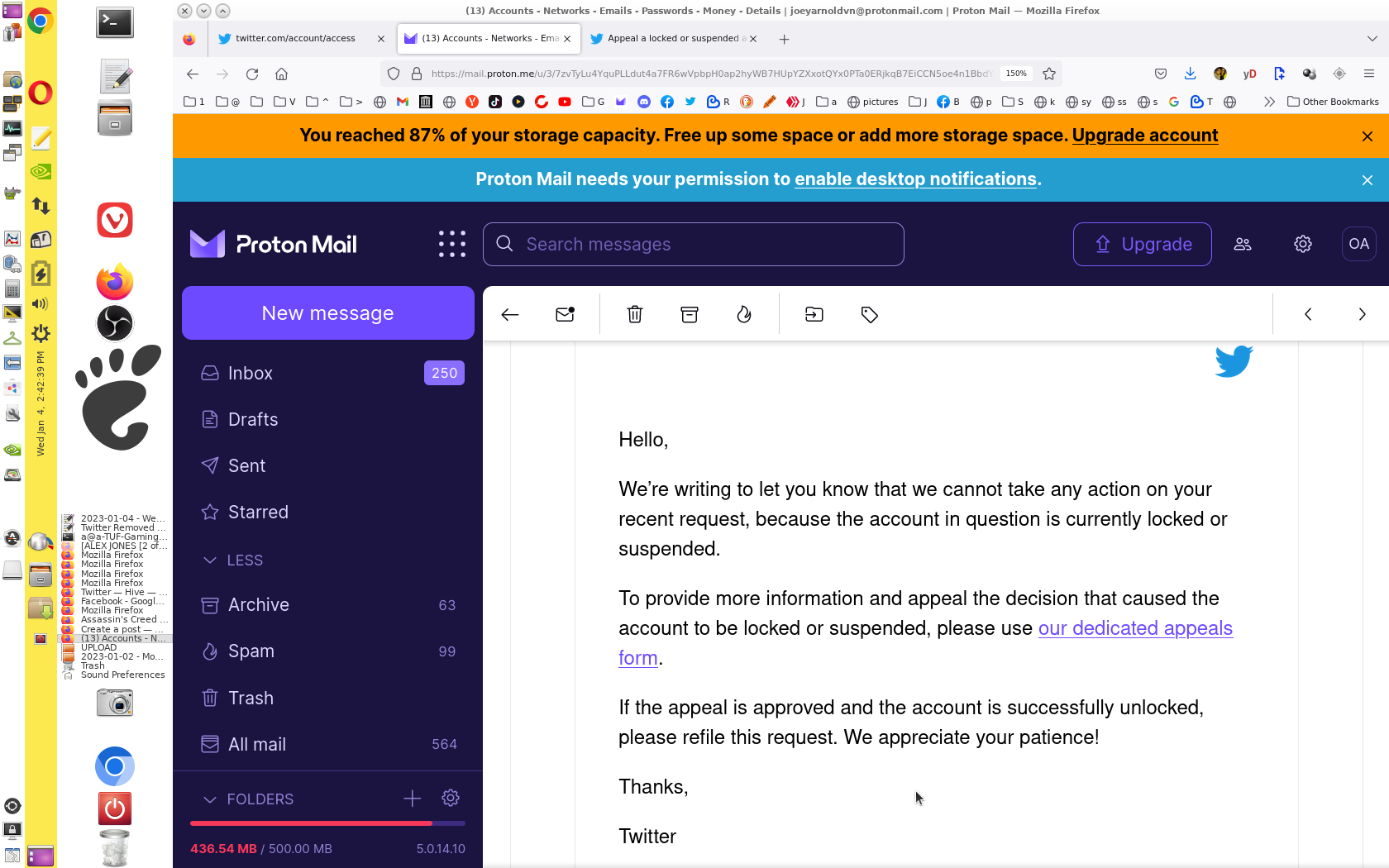This screenshot has height=868, width=1389.
Task: Click the Proton Mail logo
Action: click(274, 244)
